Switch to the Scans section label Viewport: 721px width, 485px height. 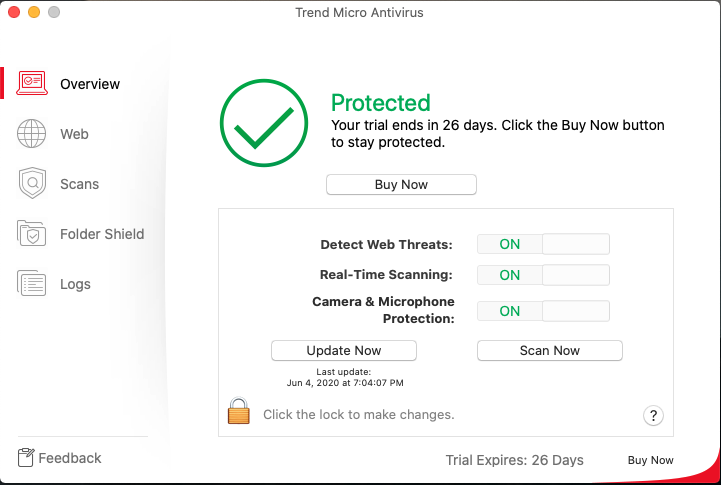point(79,184)
